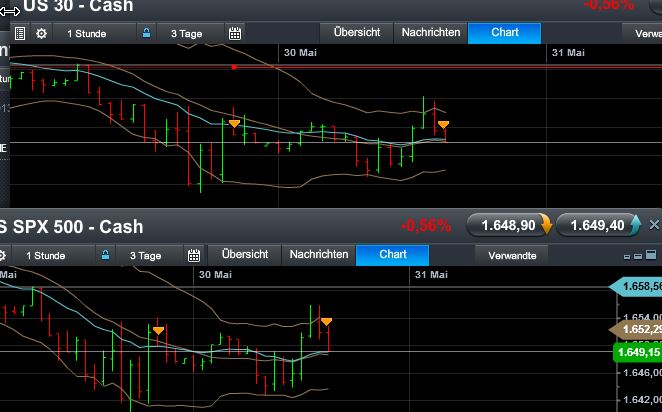The width and height of the screenshot is (662, 412).
Task: Toggle the lock icon in the US 30 toolbar
Action: (146, 33)
